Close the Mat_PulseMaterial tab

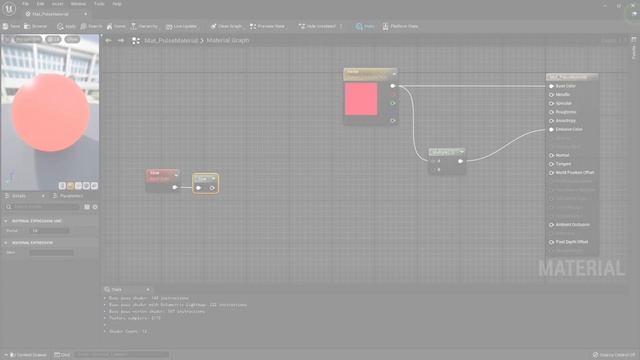(x=85, y=14)
